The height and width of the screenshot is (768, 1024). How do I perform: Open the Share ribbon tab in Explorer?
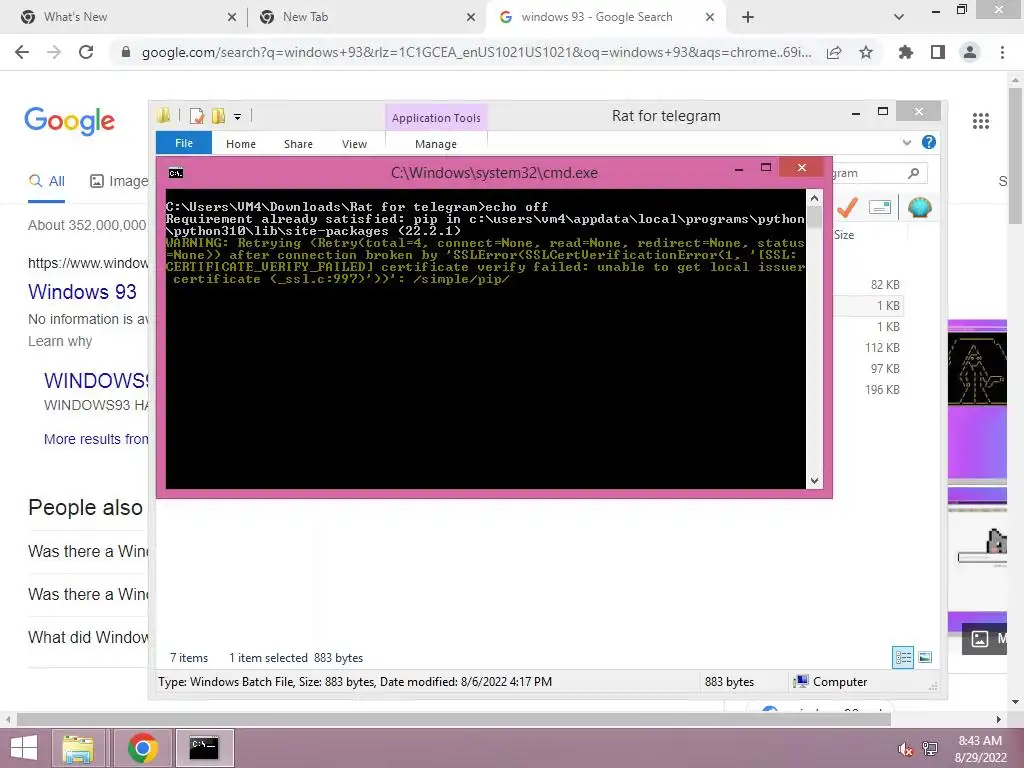tap(298, 144)
